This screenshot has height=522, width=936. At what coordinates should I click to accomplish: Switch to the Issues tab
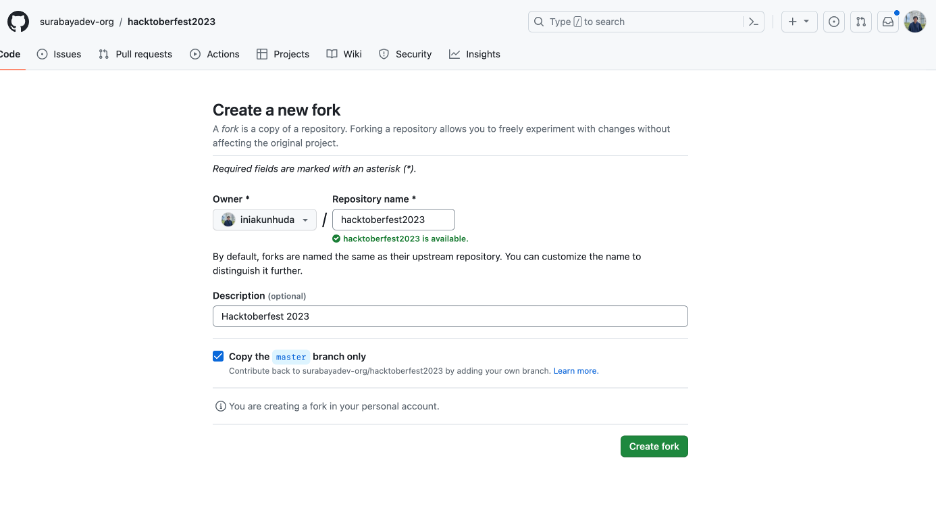point(58,54)
